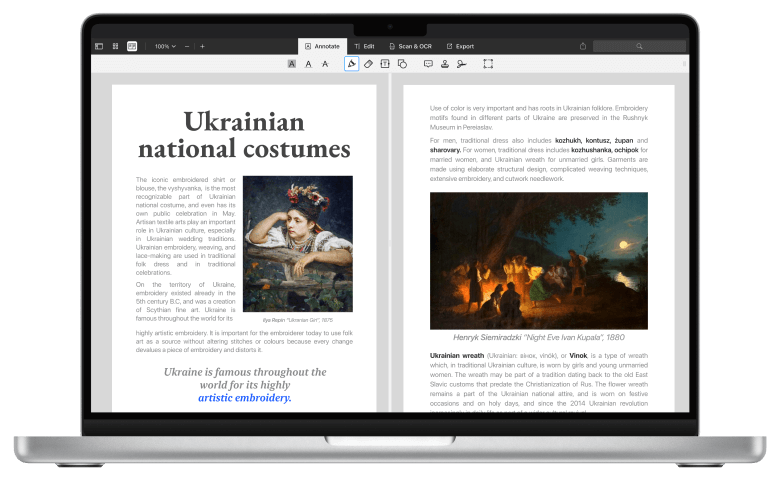Select the signature tool
Screen dimensions: 780x480
click(461, 64)
